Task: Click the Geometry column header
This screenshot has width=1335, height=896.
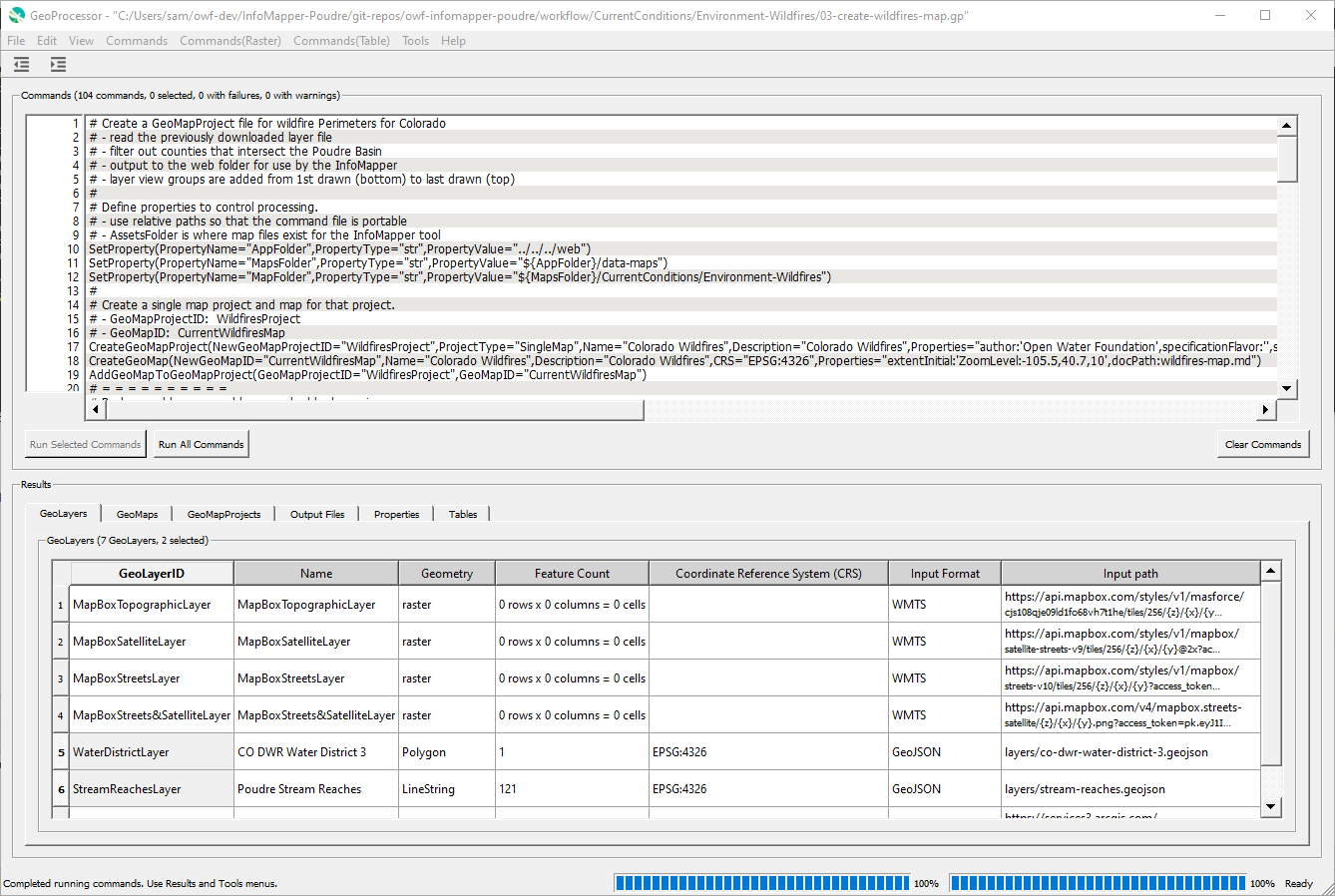Action: point(447,573)
